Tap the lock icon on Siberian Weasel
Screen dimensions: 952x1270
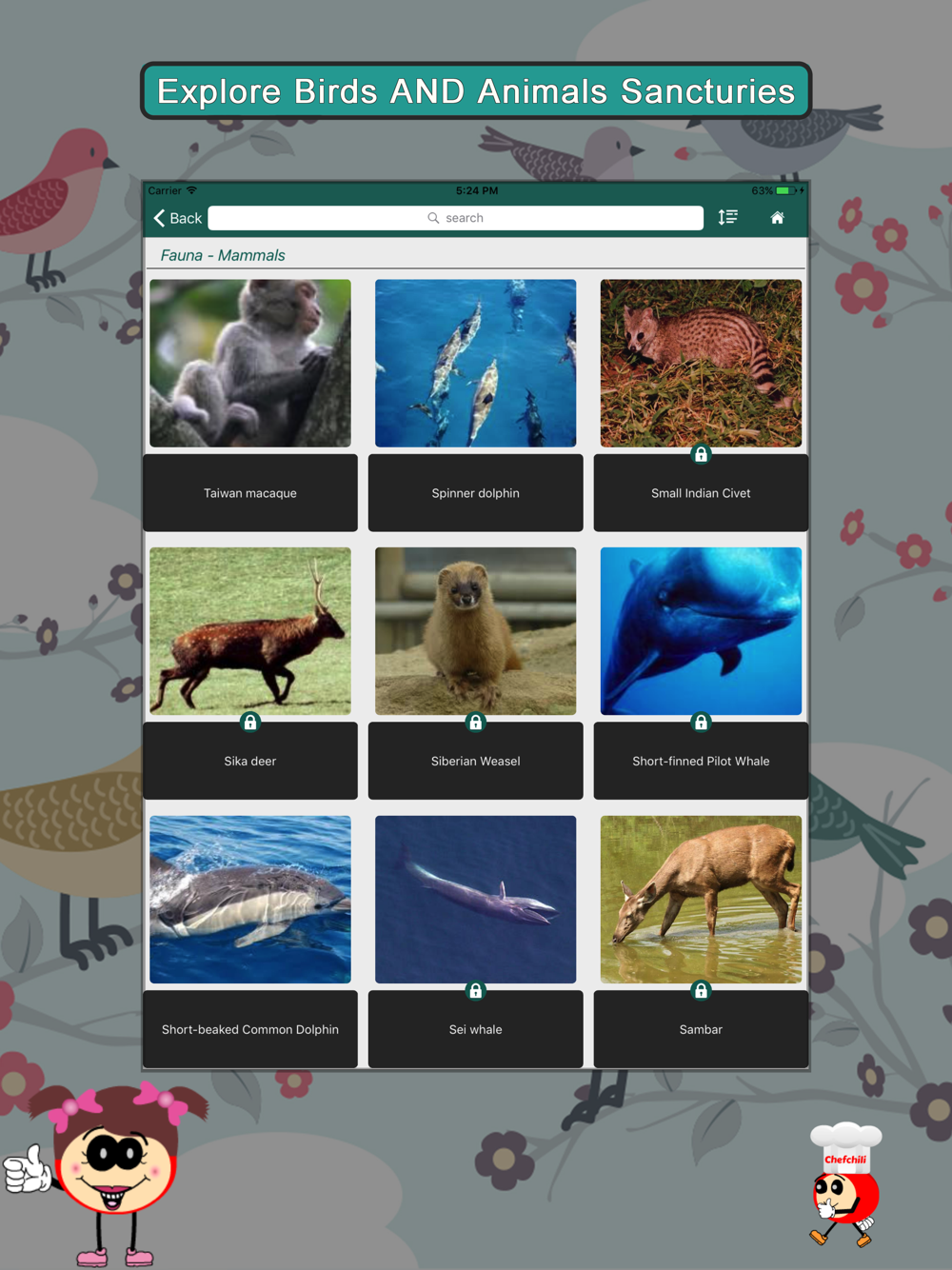click(476, 723)
